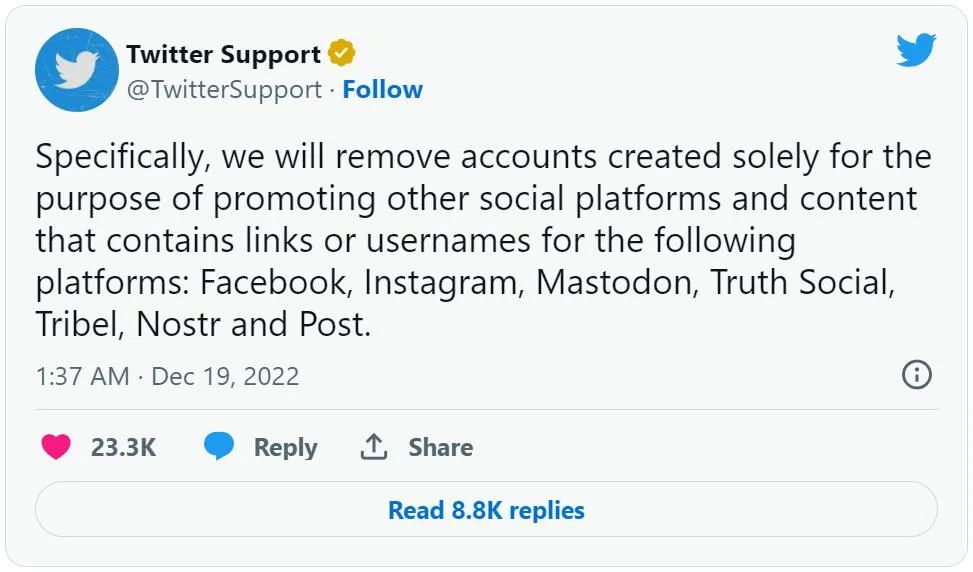Click the @TwitterSupport handle

coord(224,89)
